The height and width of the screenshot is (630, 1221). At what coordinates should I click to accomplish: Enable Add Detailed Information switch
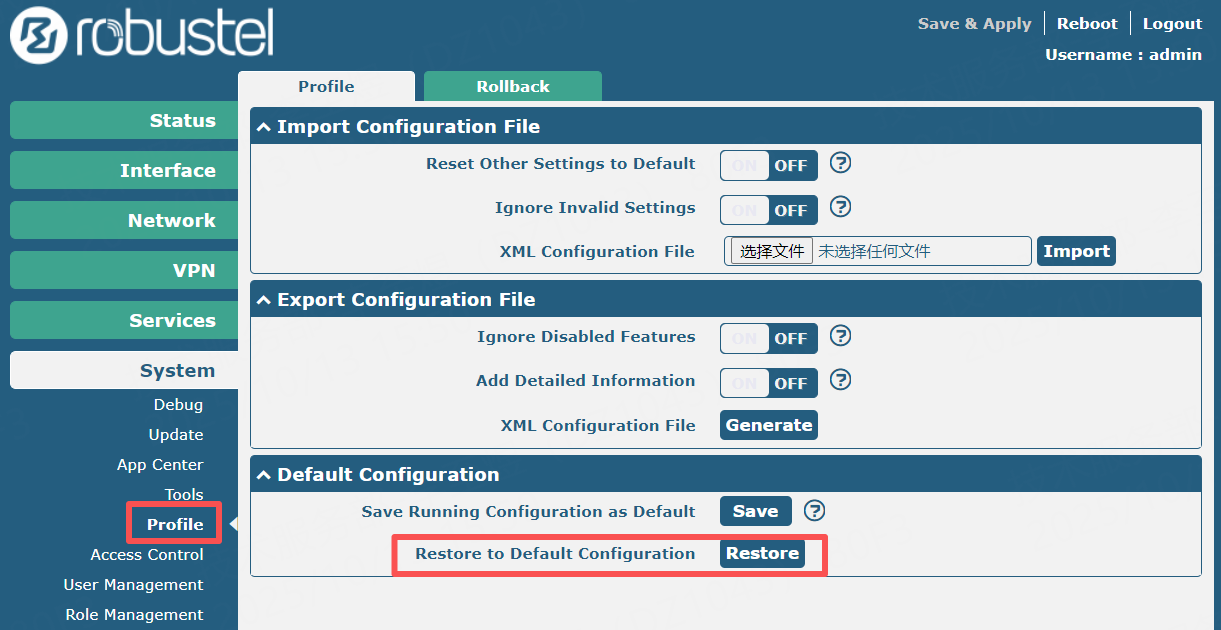(769, 383)
